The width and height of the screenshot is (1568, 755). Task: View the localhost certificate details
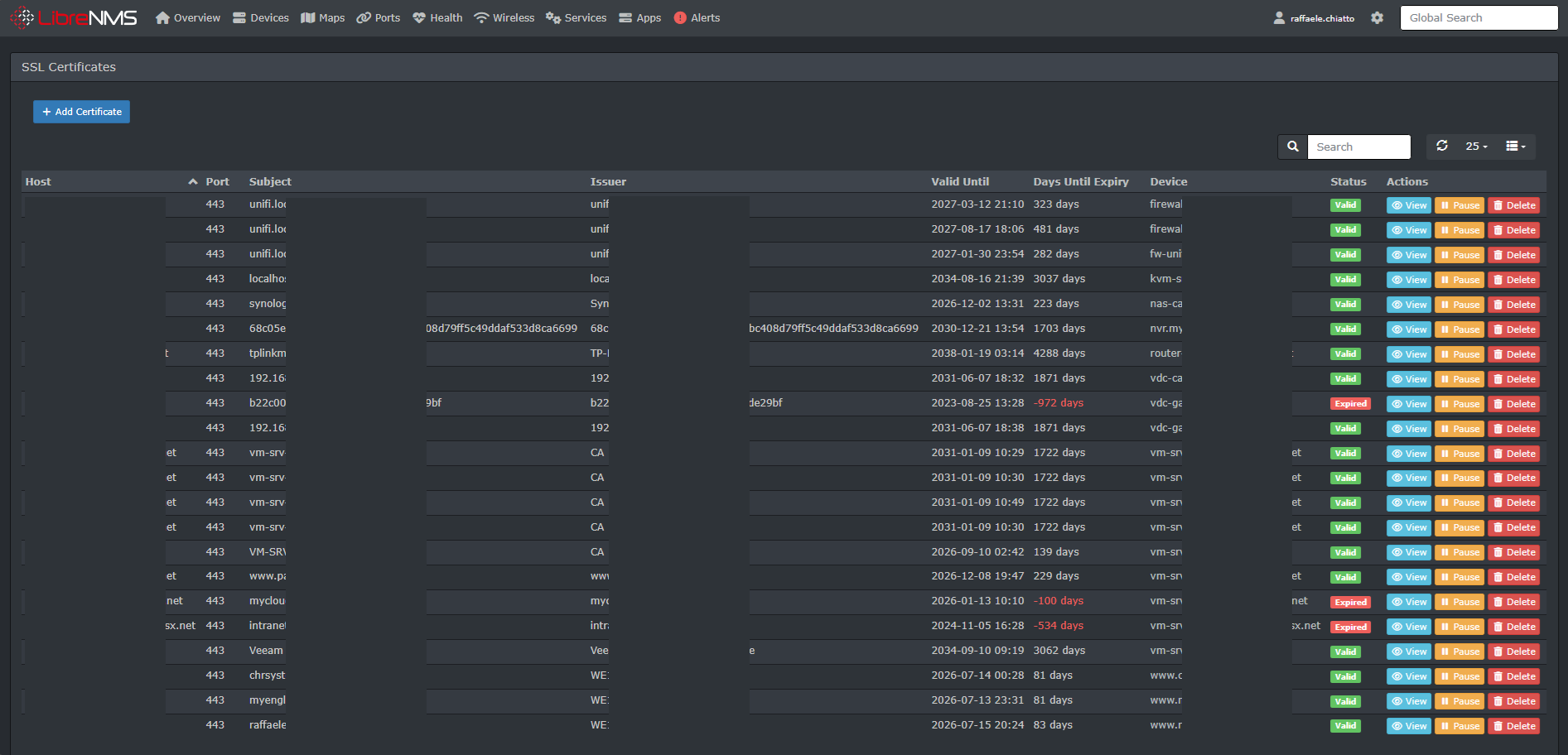1409,280
